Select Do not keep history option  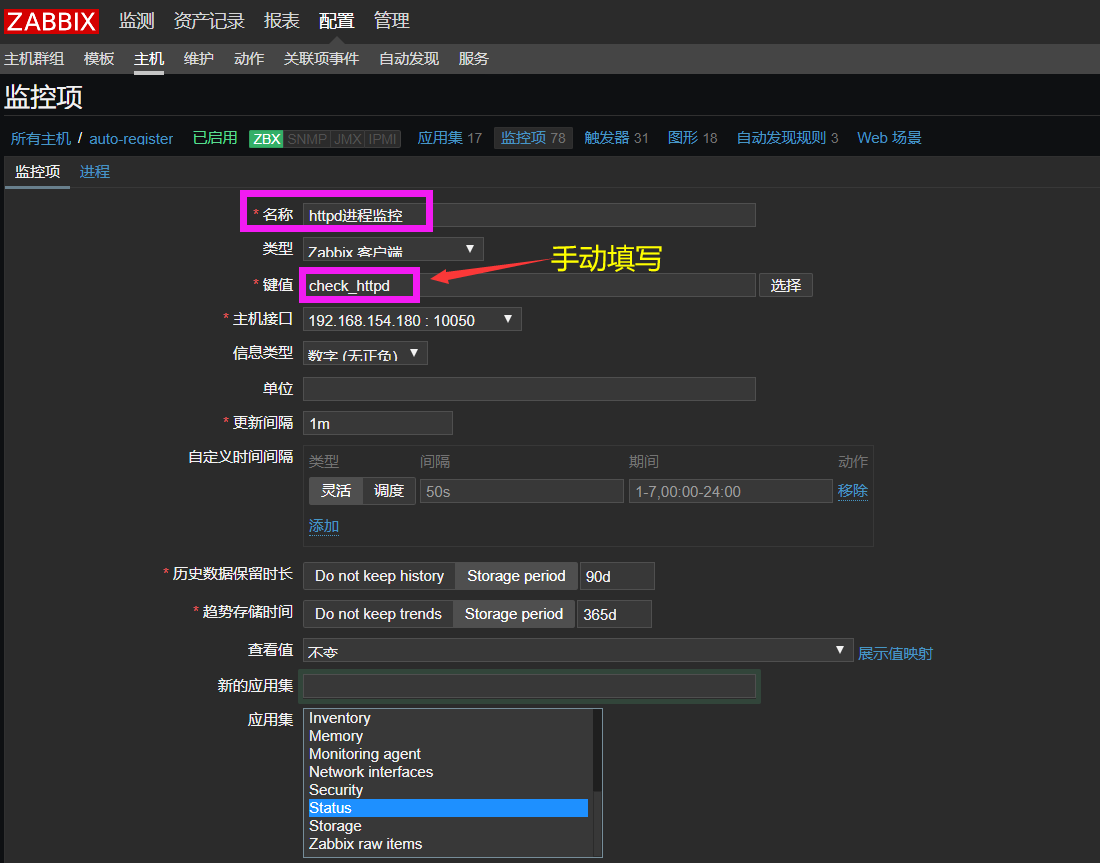pyautogui.click(x=380, y=575)
